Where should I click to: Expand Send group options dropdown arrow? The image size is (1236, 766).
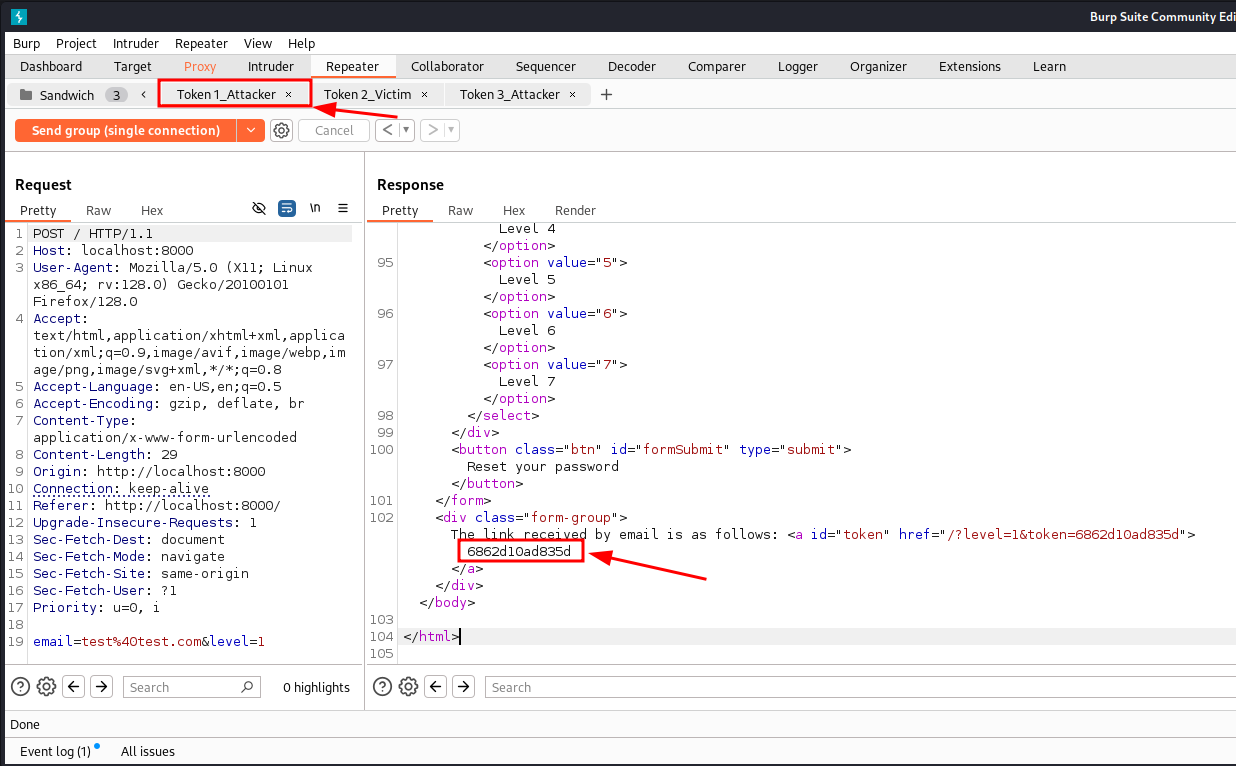(250, 130)
